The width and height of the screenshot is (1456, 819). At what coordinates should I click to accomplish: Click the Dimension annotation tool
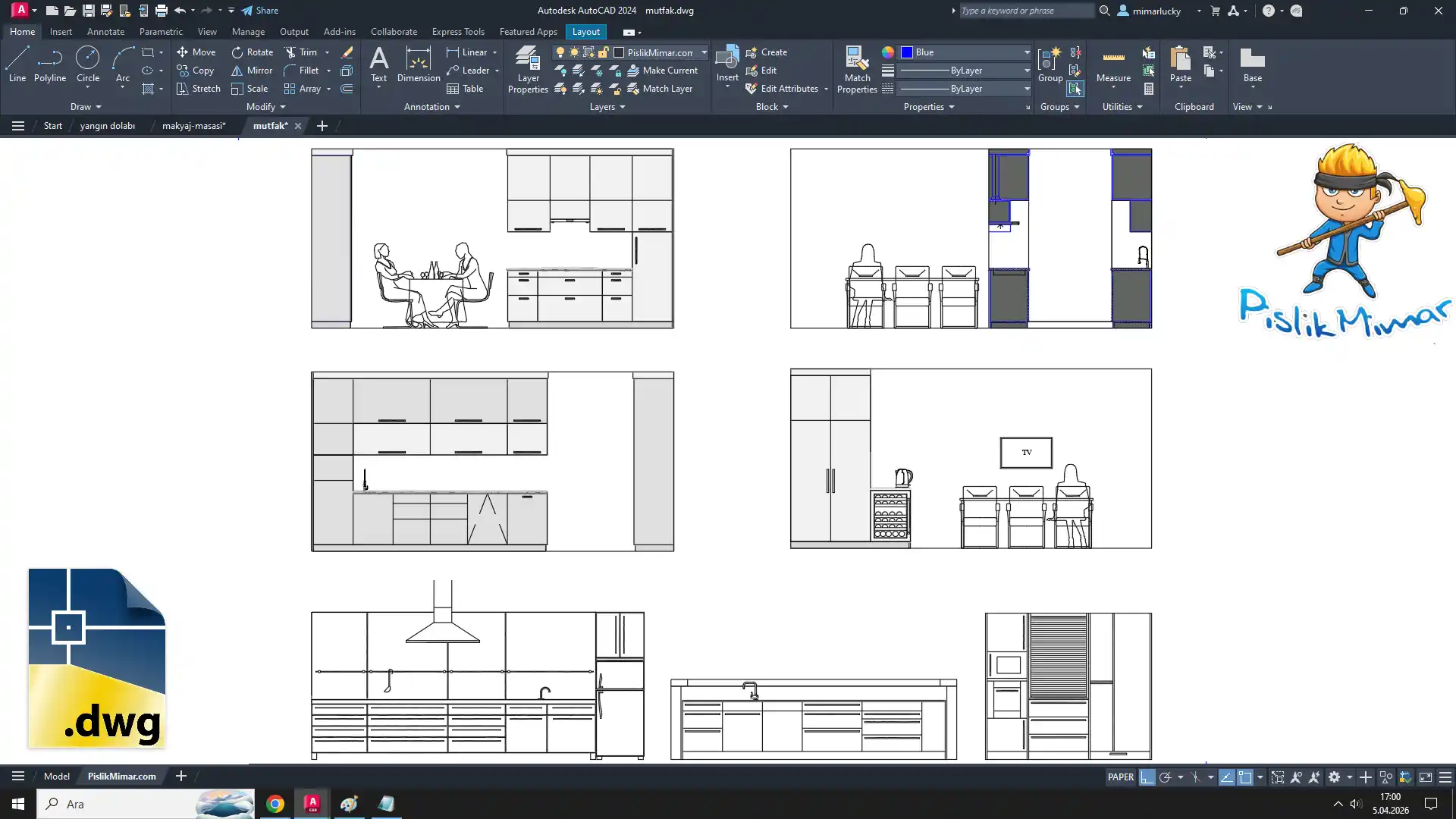[418, 64]
